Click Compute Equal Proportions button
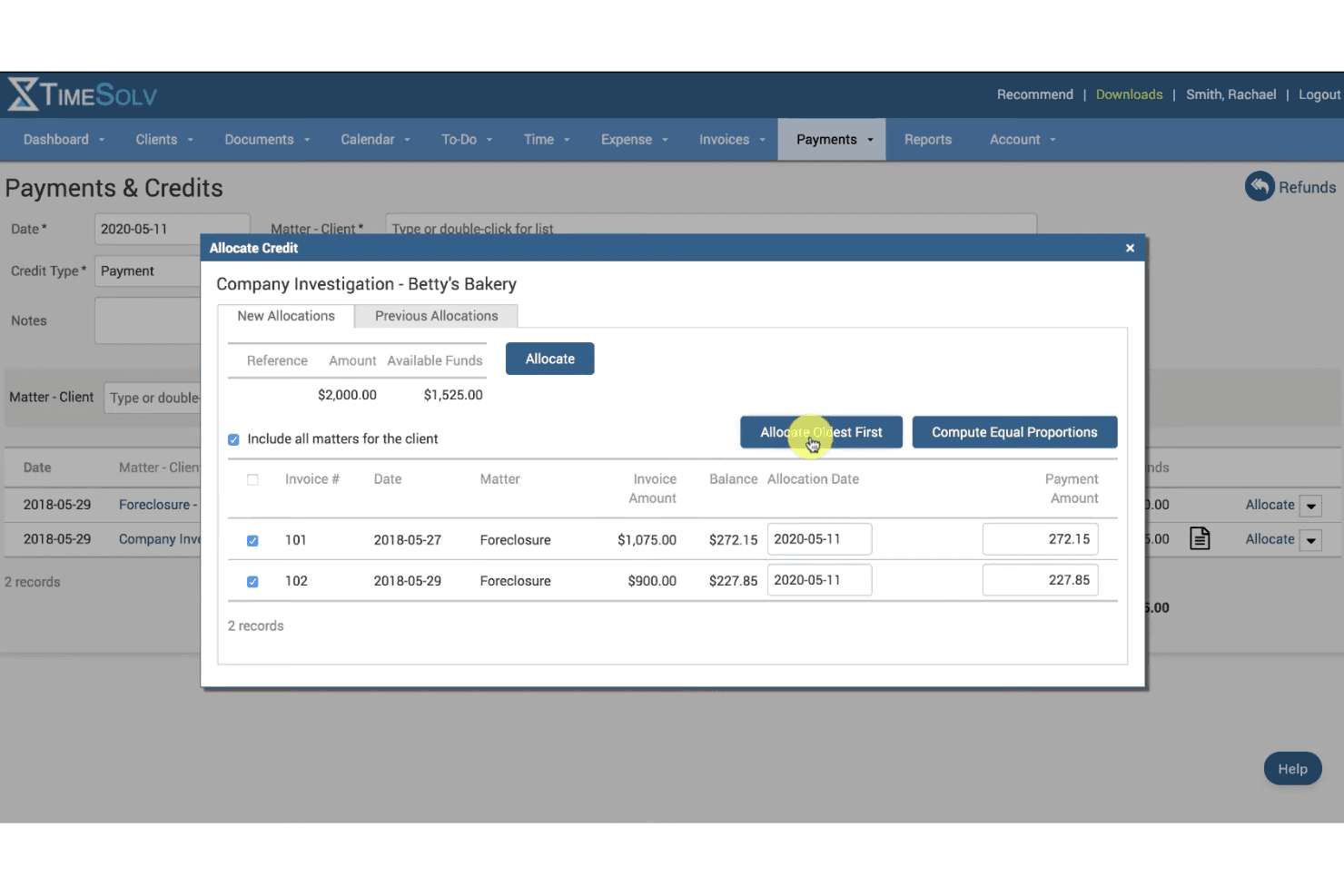The image size is (1344, 896). pos(1014,432)
